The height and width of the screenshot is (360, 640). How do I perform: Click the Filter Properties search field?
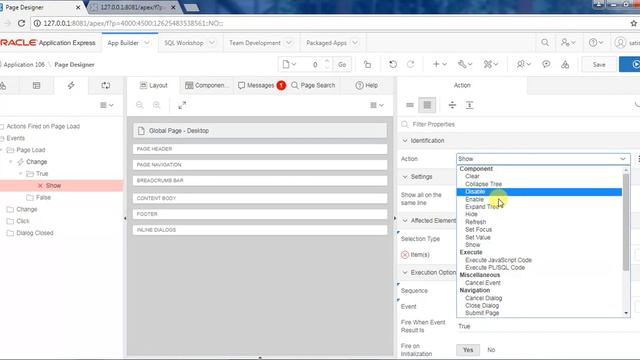[518, 124]
